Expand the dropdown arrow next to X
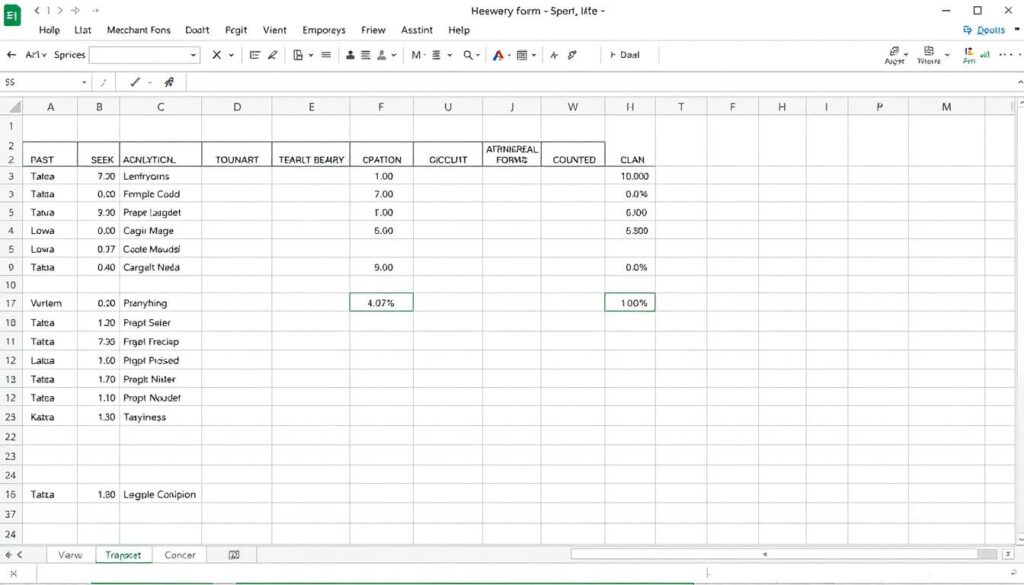 click(x=231, y=55)
